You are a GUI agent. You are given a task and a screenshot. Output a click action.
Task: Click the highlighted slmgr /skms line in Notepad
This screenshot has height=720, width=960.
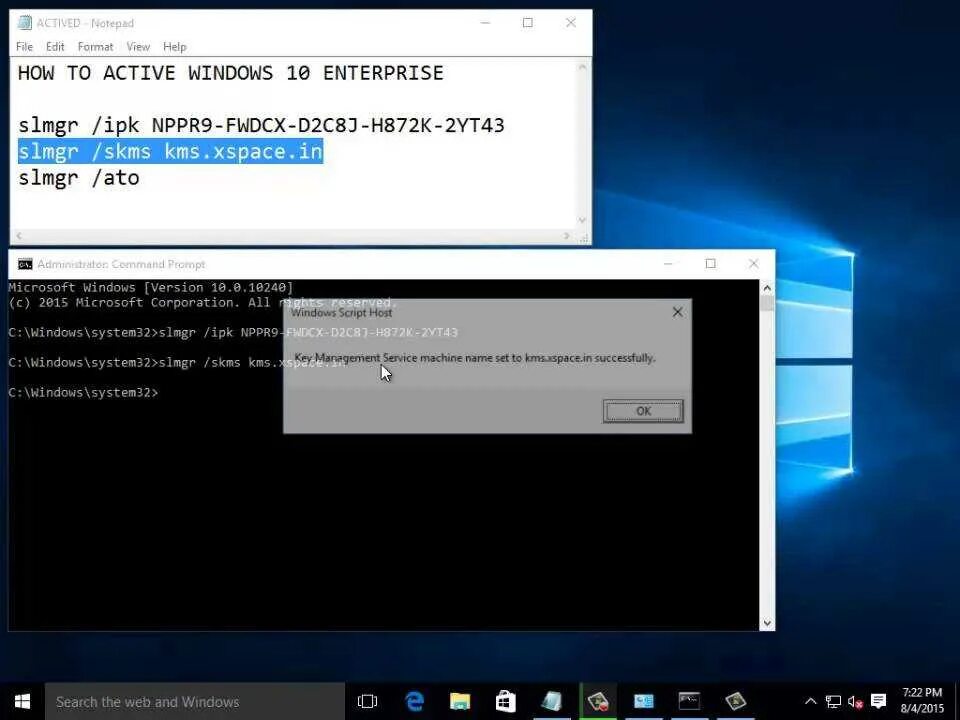[170, 151]
